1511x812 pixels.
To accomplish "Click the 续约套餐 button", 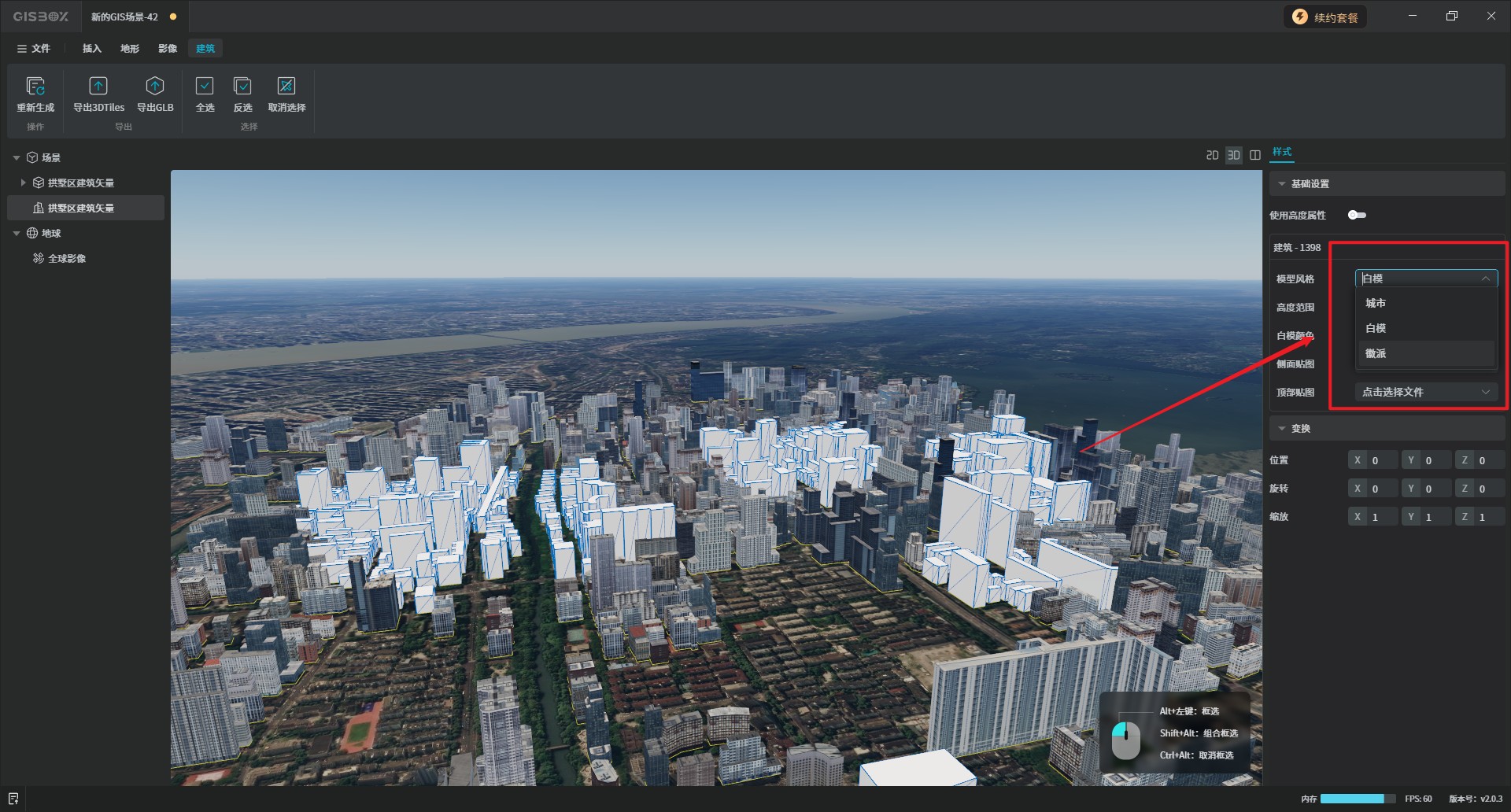I will point(1325,17).
